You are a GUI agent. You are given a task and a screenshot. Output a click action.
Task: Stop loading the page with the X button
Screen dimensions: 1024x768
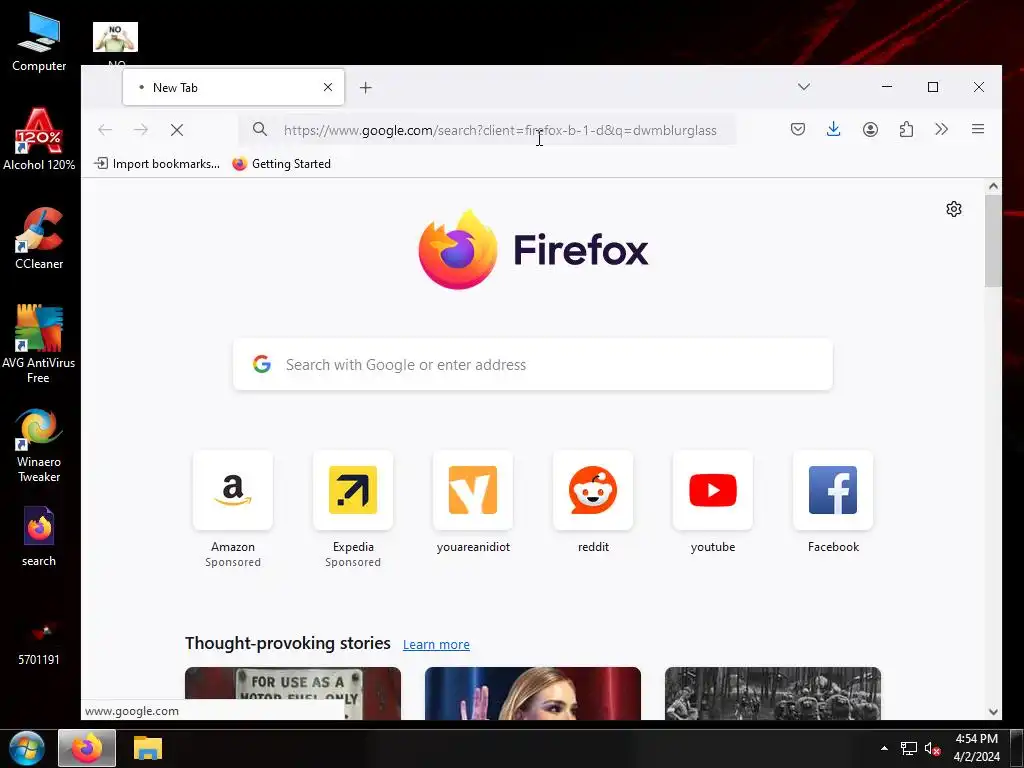(176, 130)
